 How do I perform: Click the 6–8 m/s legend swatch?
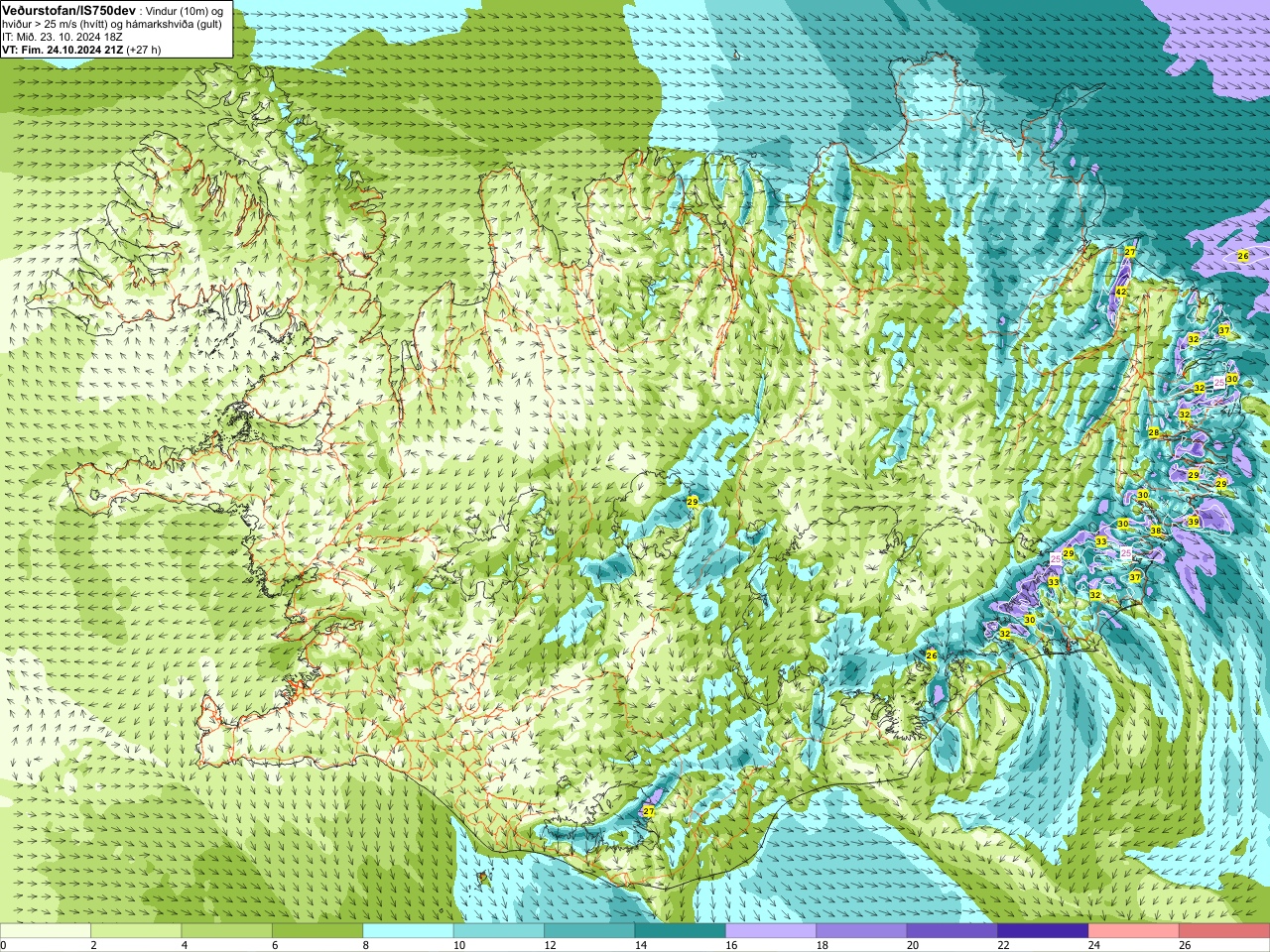pos(317,931)
